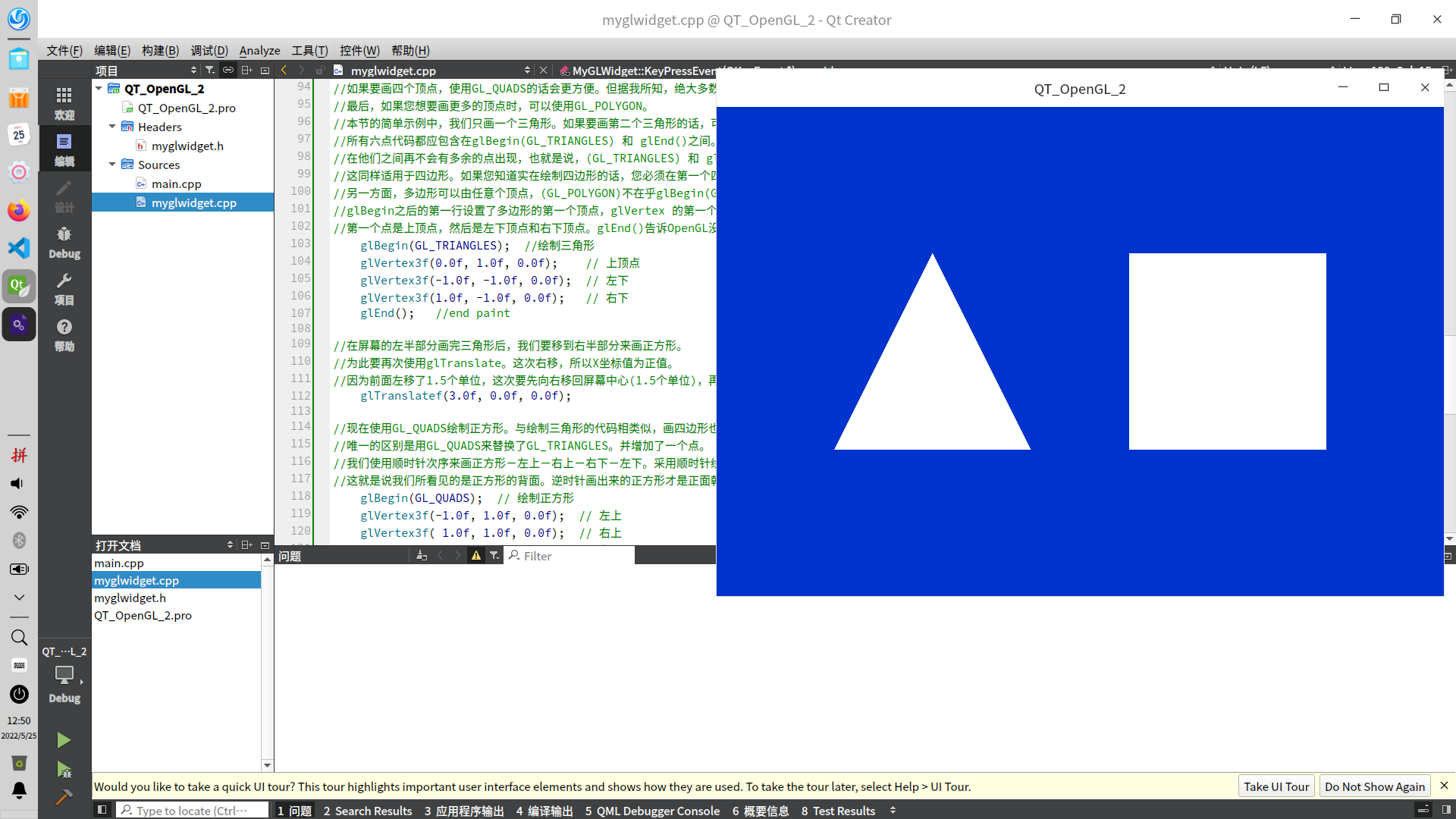
Task: Toggle synchronize with editor link icon
Action: 227,70
